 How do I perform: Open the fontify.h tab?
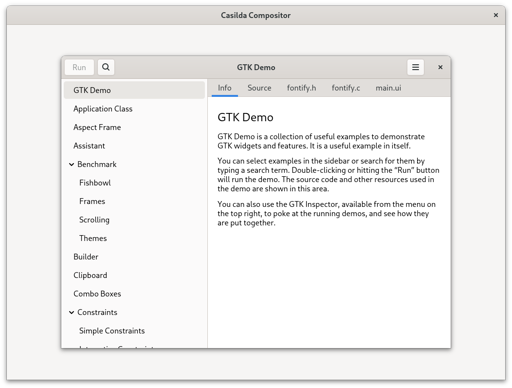[x=301, y=88]
